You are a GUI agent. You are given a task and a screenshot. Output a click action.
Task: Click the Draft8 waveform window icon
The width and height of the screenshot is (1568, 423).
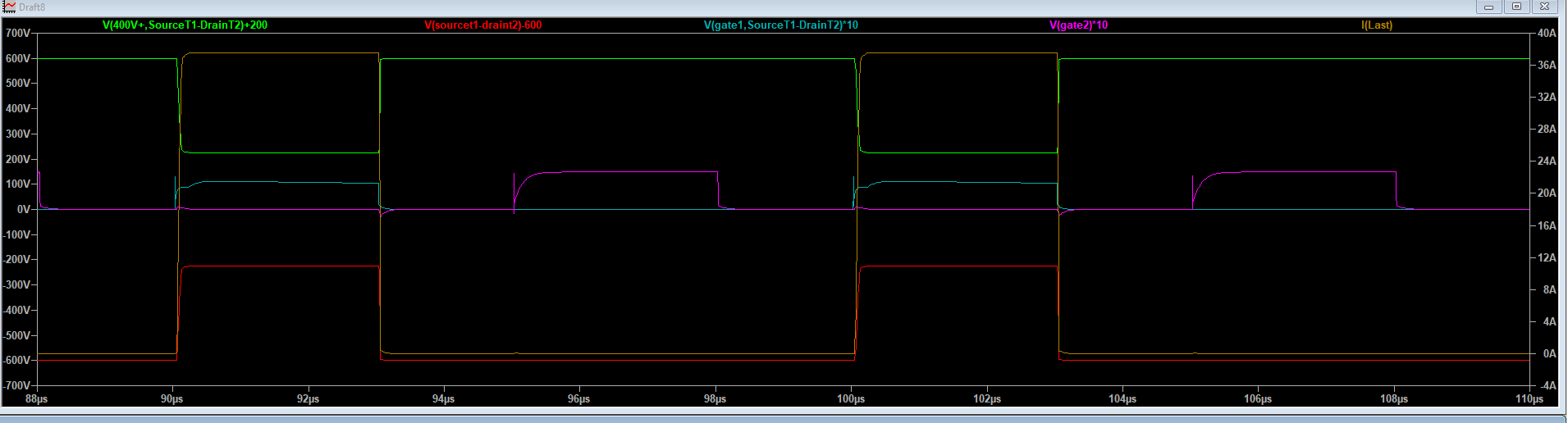pyautogui.click(x=9, y=7)
